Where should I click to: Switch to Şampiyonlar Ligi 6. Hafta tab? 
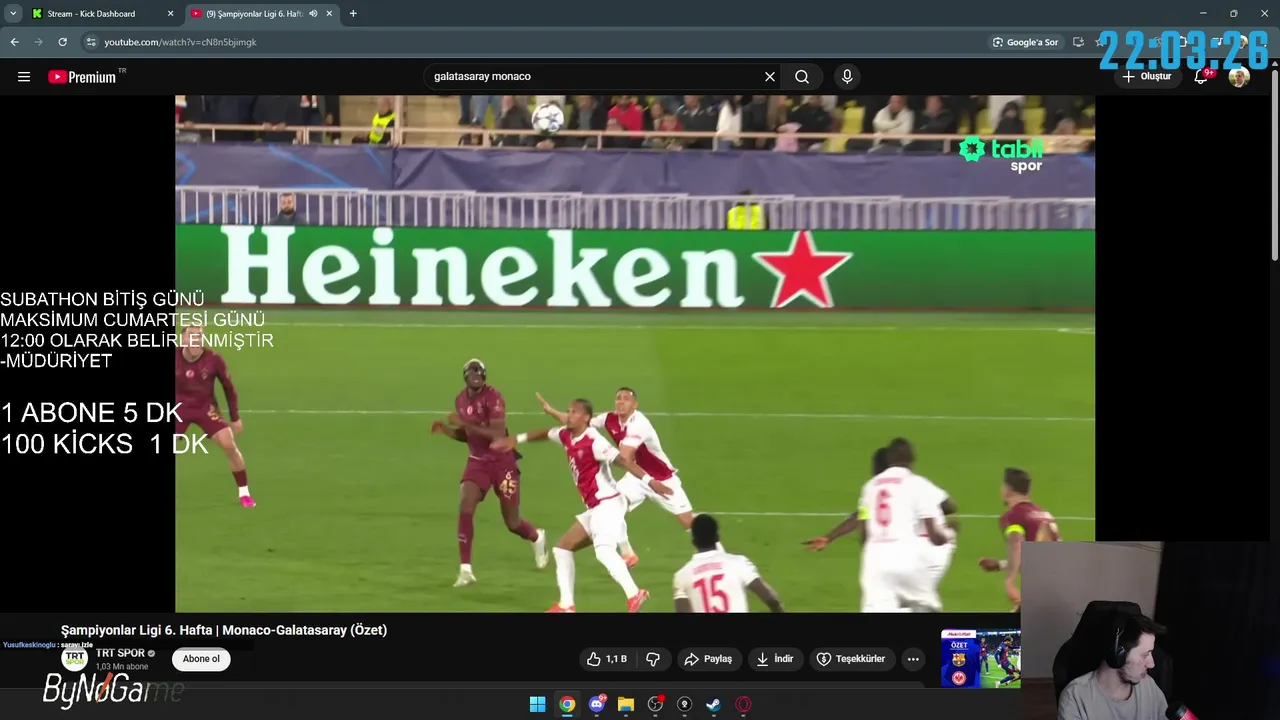tap(262, 14)
